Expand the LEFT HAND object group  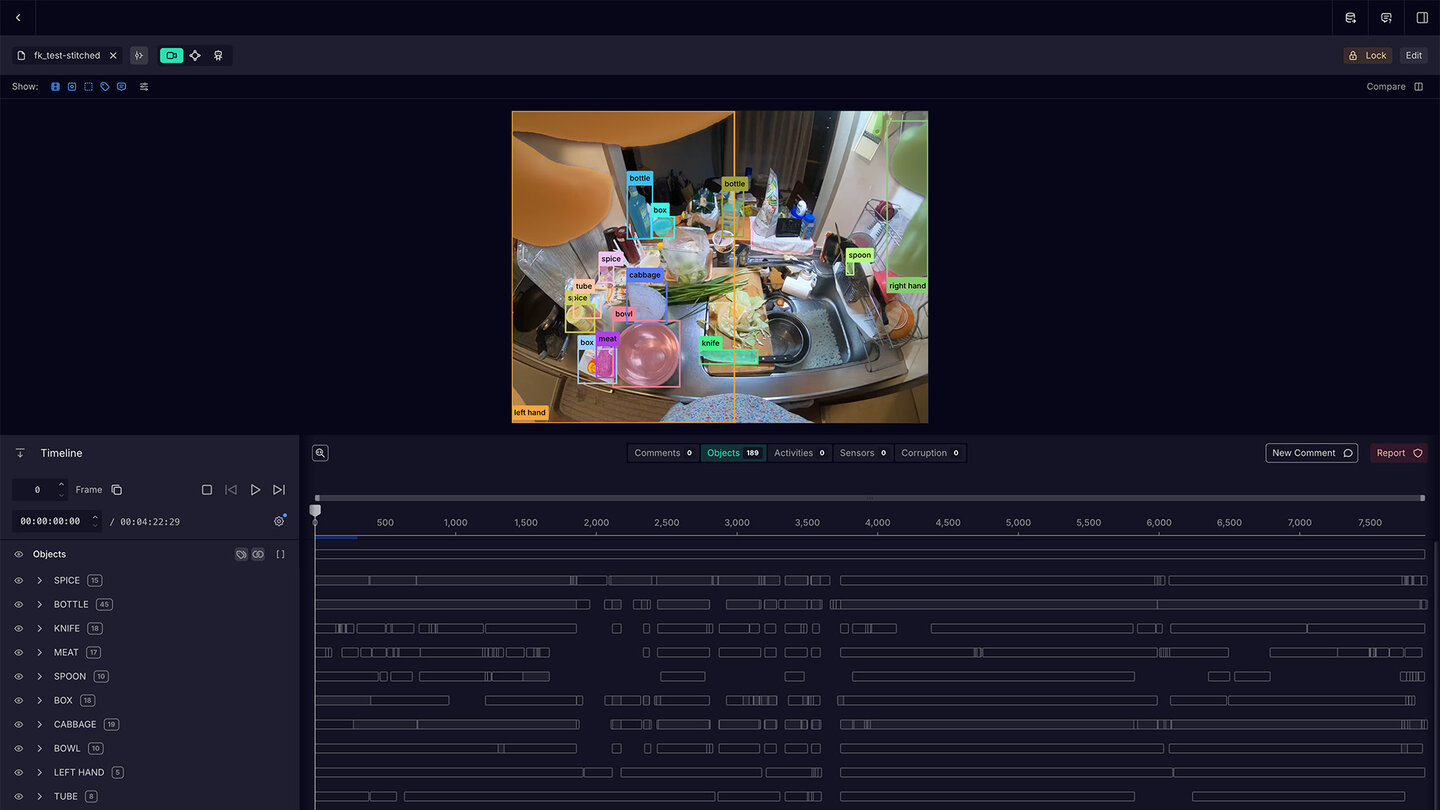[40, 772]
